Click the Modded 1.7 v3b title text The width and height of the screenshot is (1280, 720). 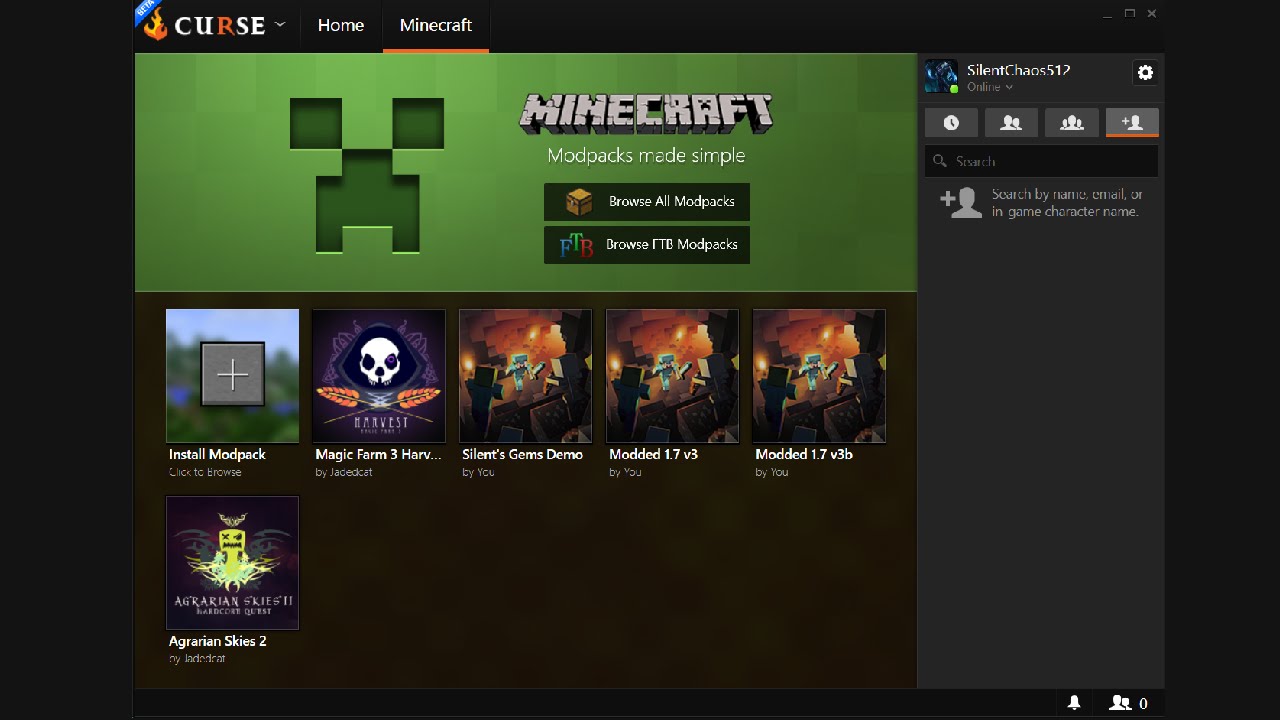(804, 454)
